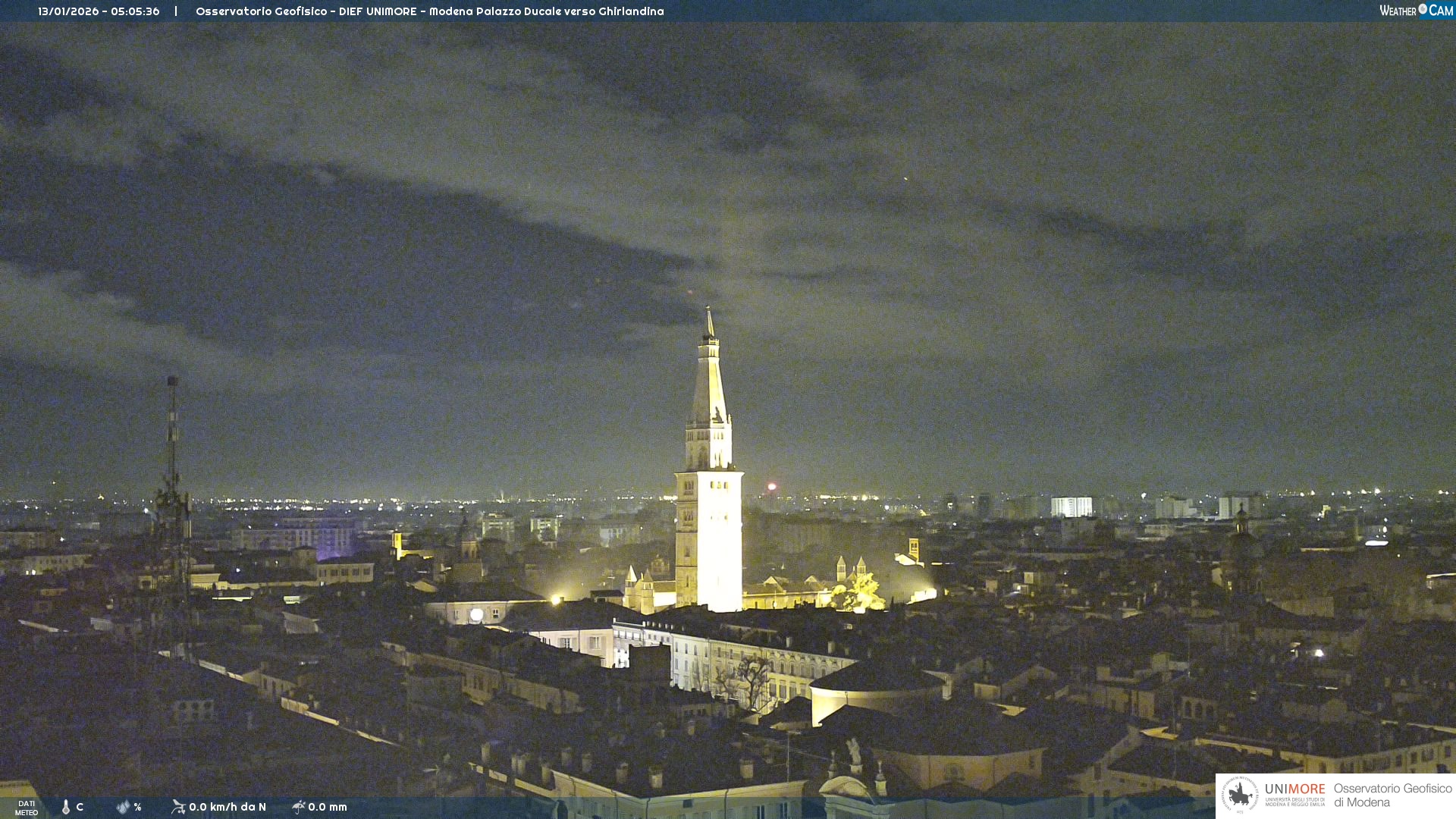Image resolution: width=1456 pixels, height=819 pixels.
Task: Click the humidity percent symbol
Action: pos(138,807)
